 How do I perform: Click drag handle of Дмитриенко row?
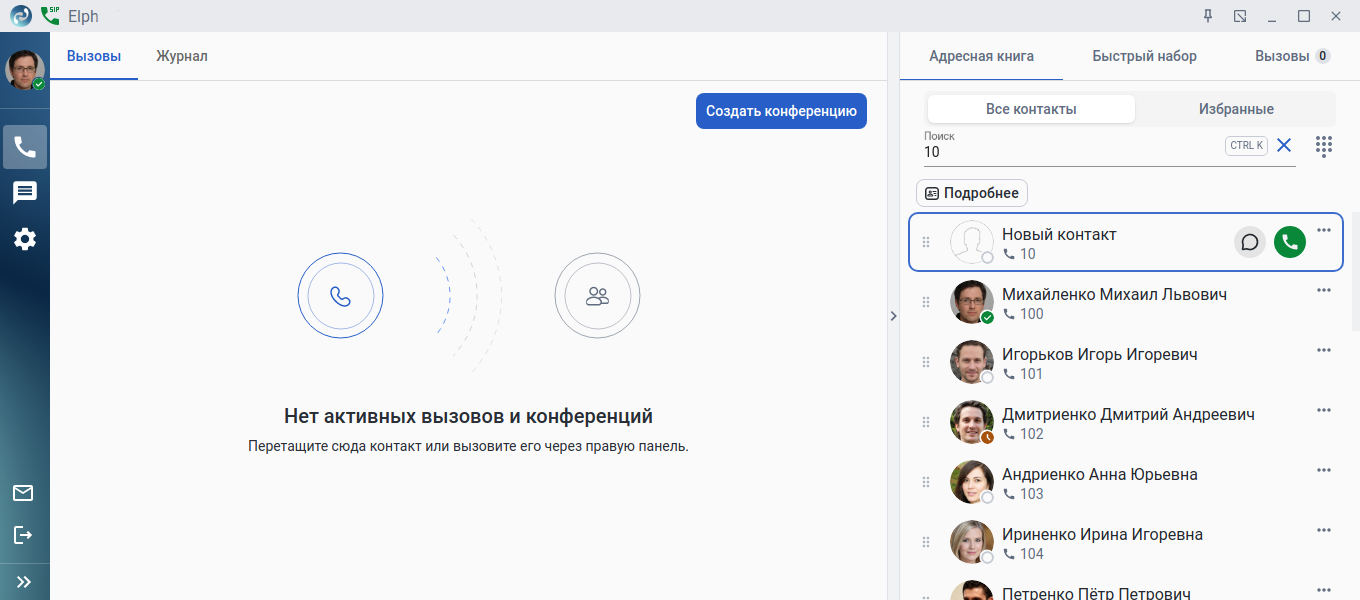click(925, 422)
